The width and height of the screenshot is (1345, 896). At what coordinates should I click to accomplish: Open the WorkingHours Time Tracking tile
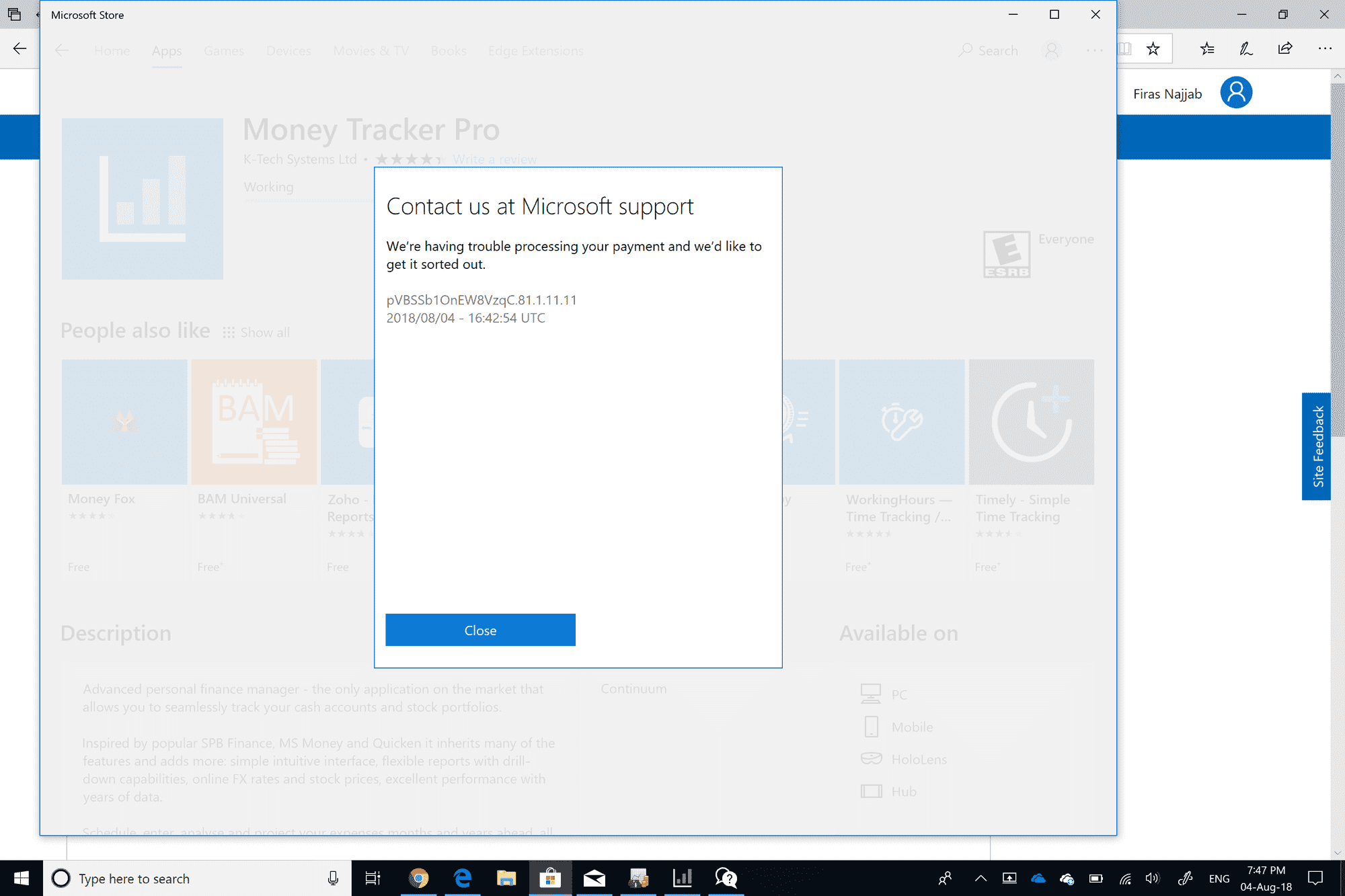coord(902,469)
